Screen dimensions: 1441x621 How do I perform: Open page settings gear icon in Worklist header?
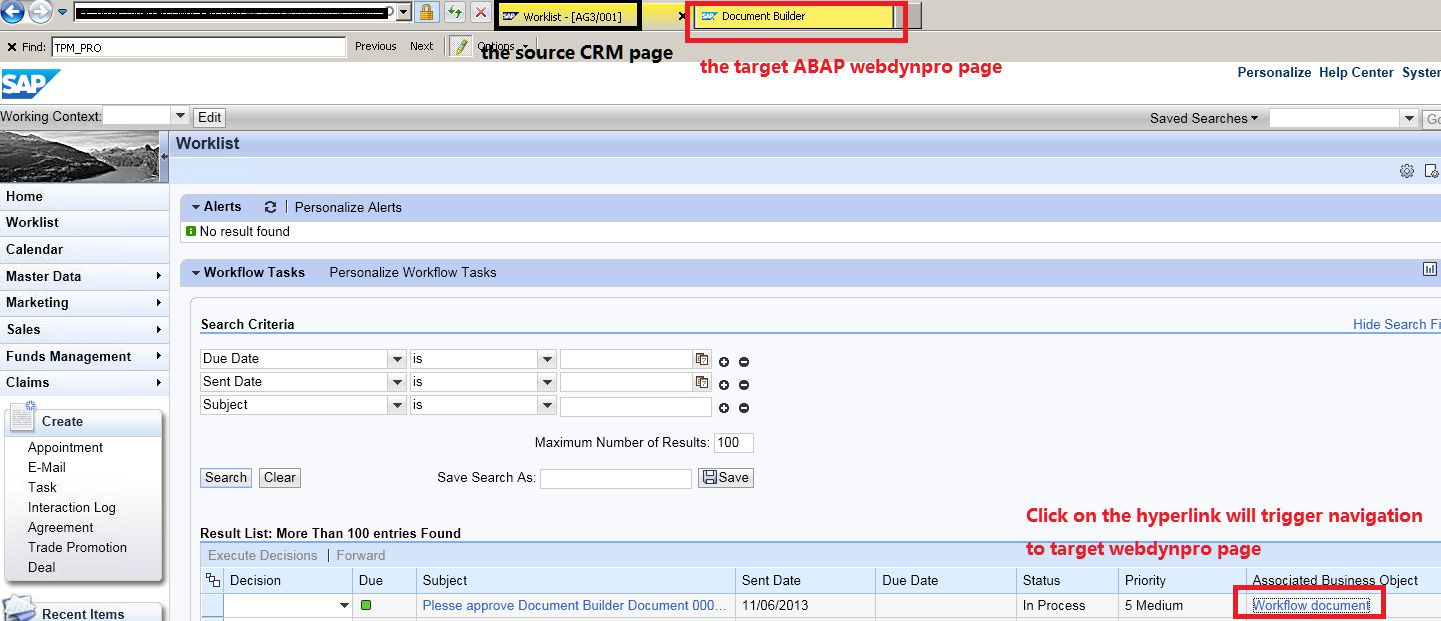1406,171
